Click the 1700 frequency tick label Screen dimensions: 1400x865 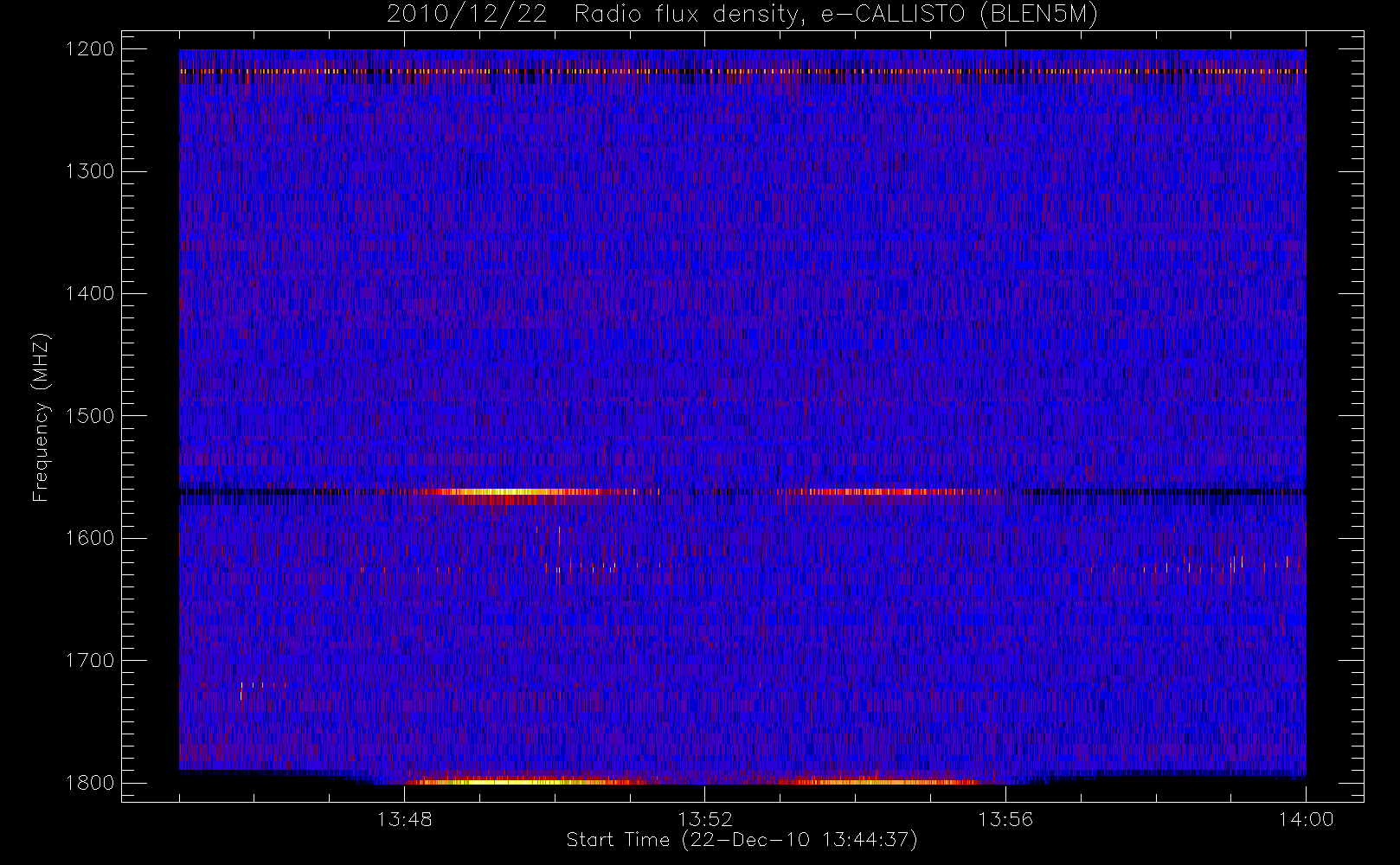click(x=90, y=661)
